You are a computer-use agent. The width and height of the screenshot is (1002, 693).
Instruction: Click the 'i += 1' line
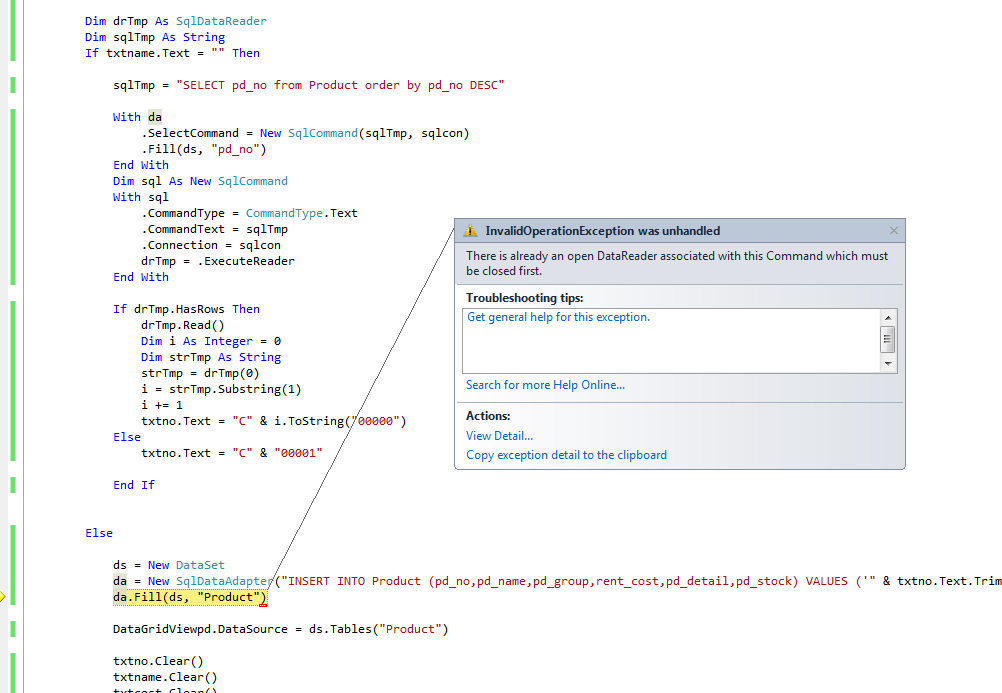pos(162,405)
